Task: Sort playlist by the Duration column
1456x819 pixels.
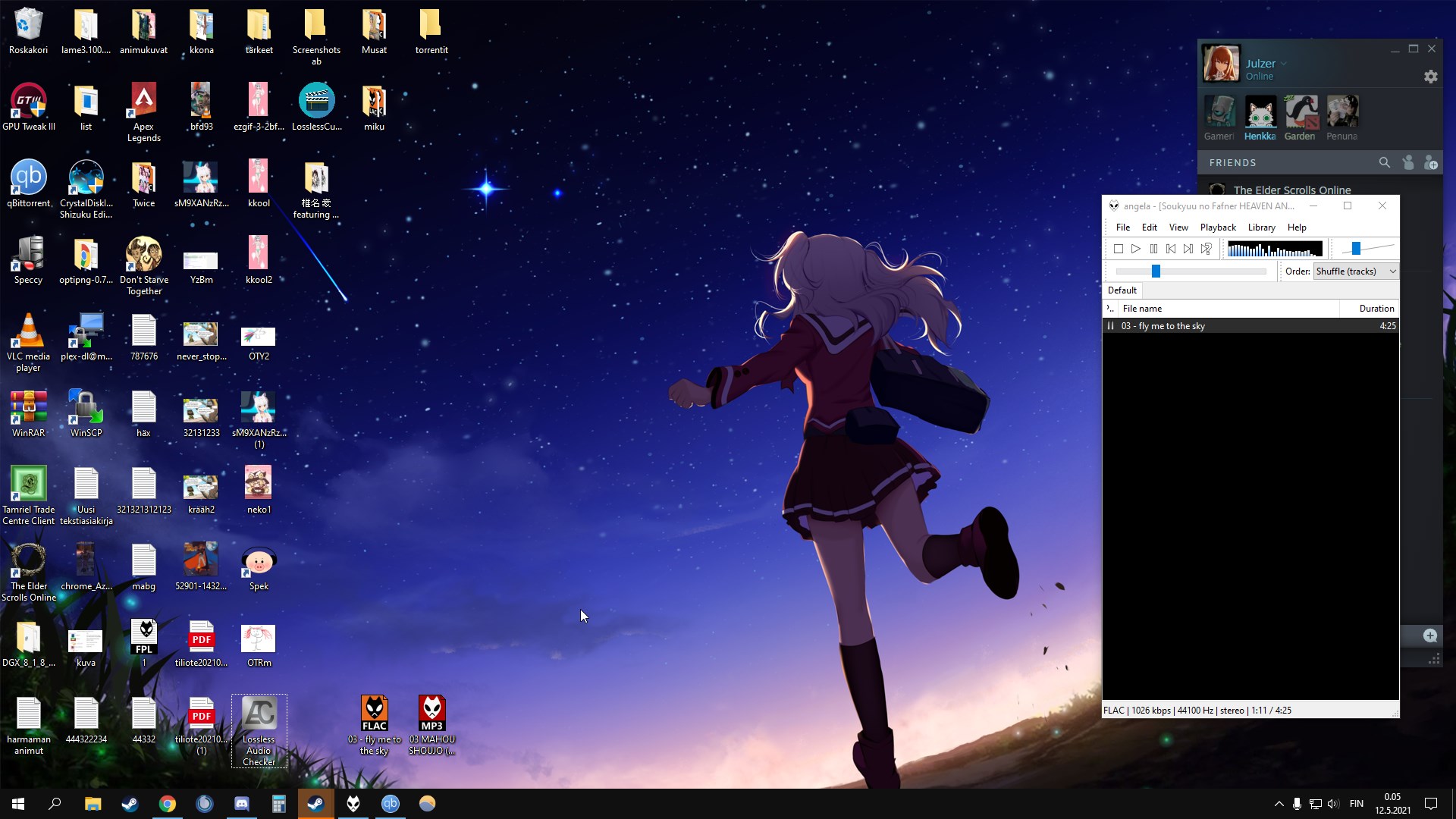Action: (x=1376, y=309)
